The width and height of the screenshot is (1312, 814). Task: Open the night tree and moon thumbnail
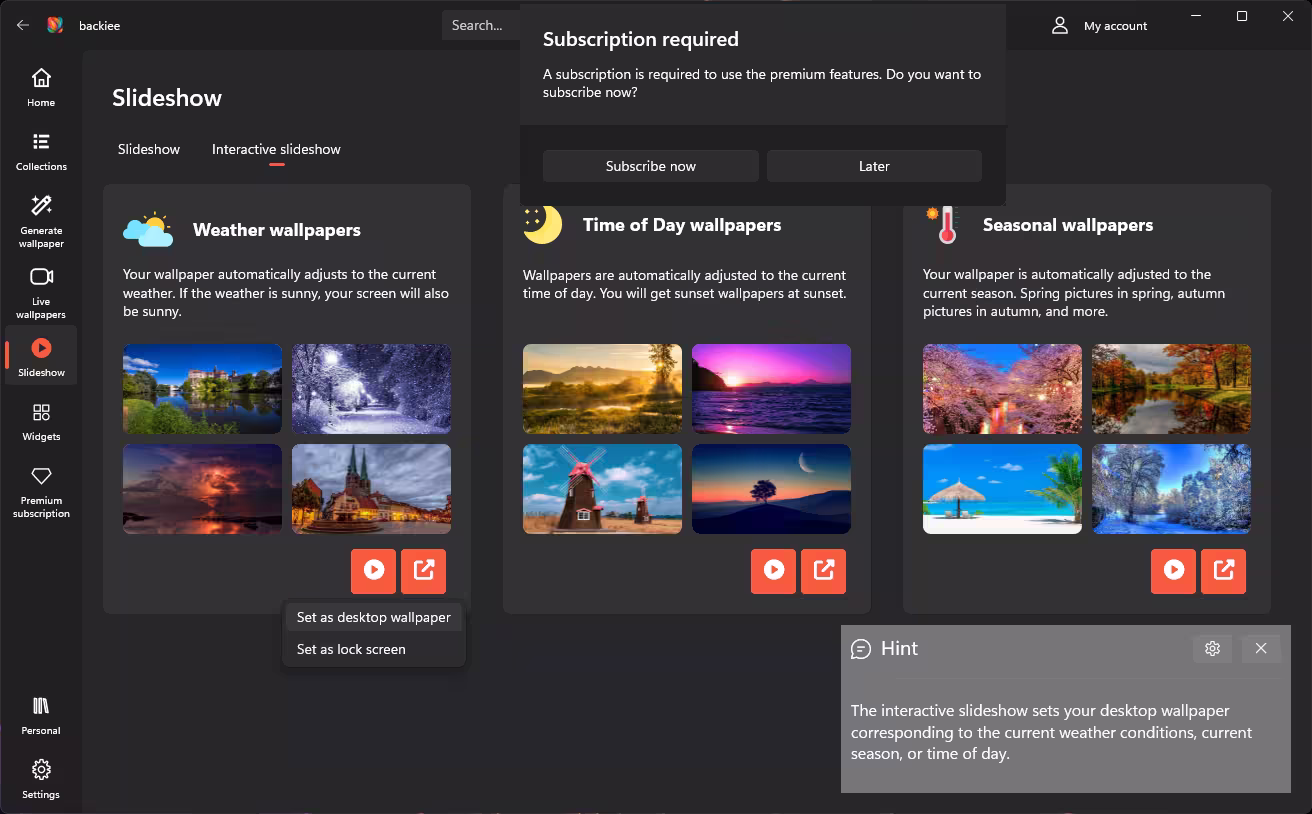pyautogui.click(x=771, y=489)
